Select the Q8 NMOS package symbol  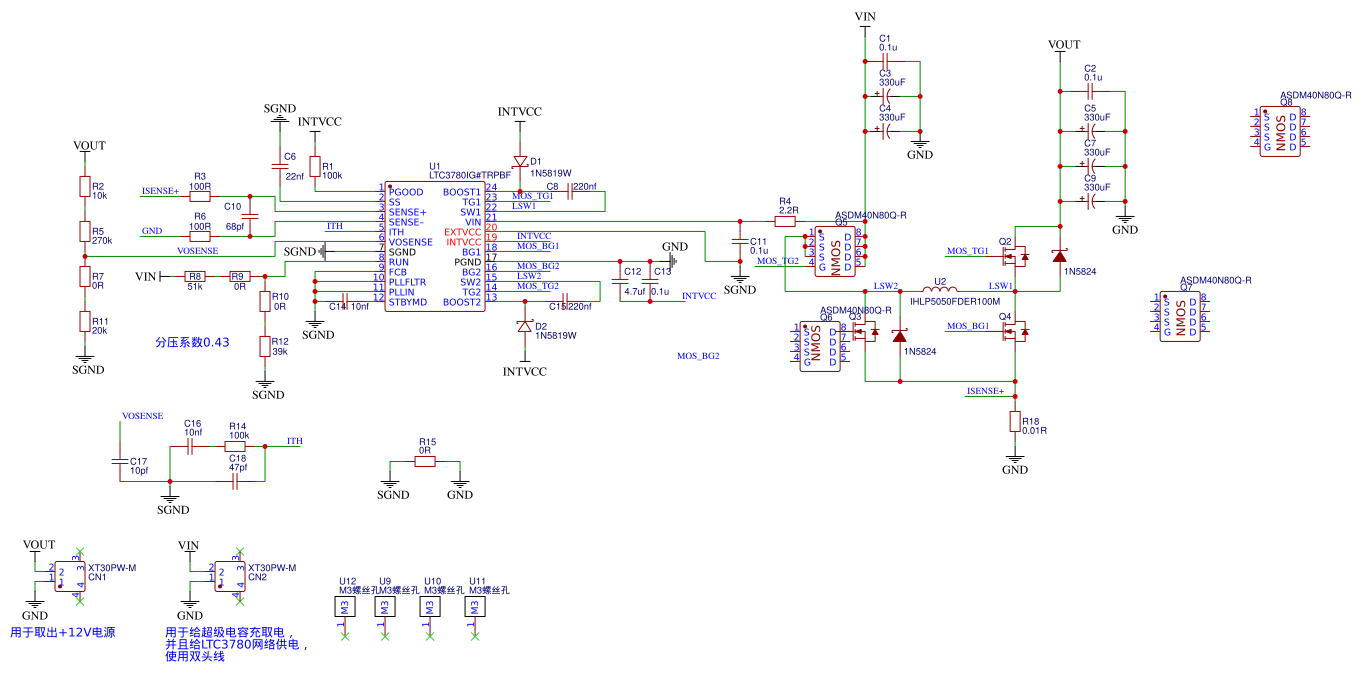click(x=1279, y=129)
